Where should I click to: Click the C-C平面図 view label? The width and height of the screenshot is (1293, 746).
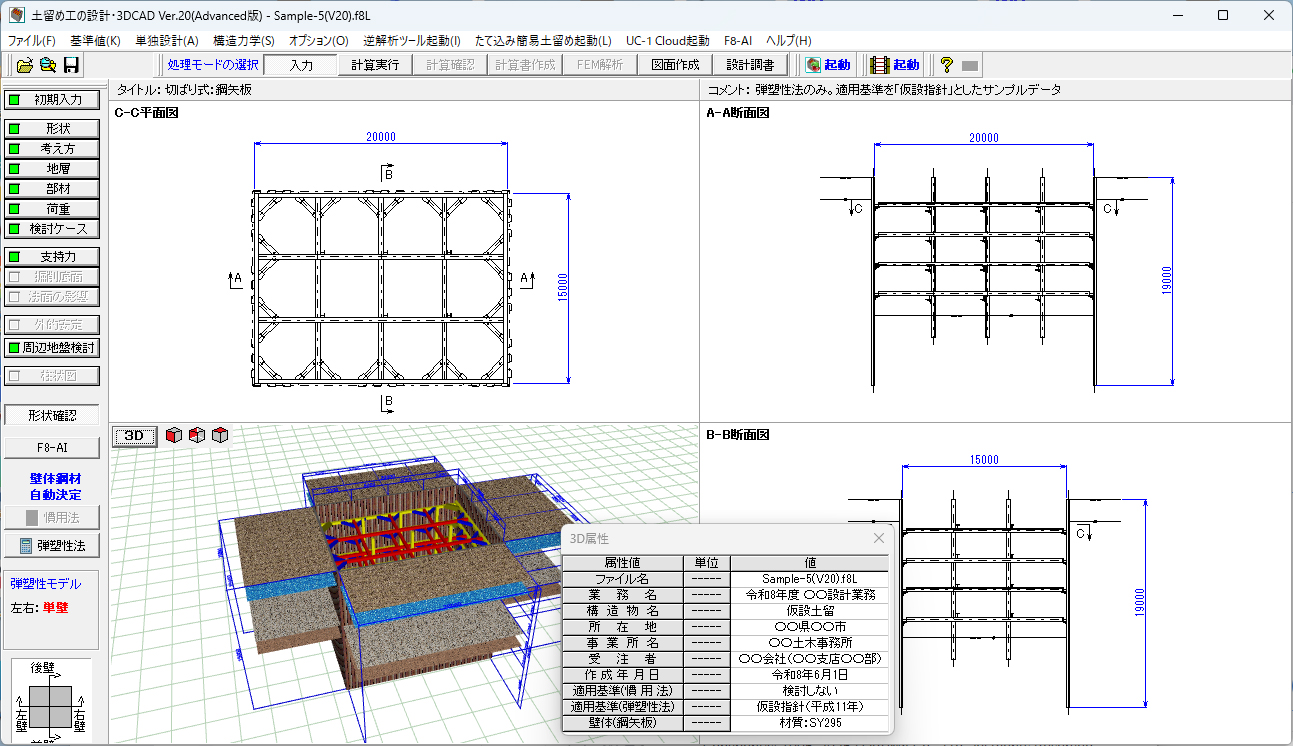coord(147,113)
